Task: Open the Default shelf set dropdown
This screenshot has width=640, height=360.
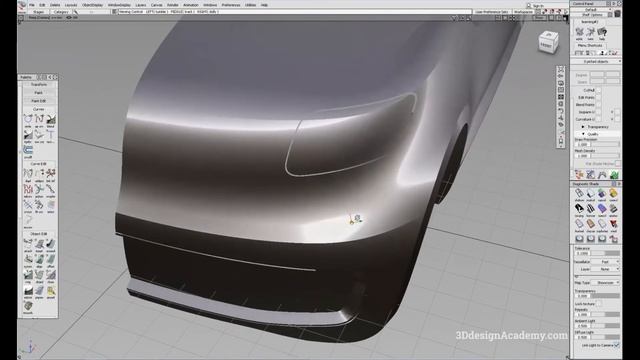Action: [590, 9]
